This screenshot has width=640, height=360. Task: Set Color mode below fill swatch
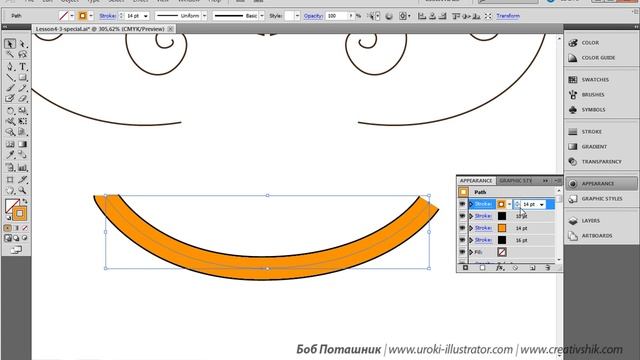click(x=8, y=228)
